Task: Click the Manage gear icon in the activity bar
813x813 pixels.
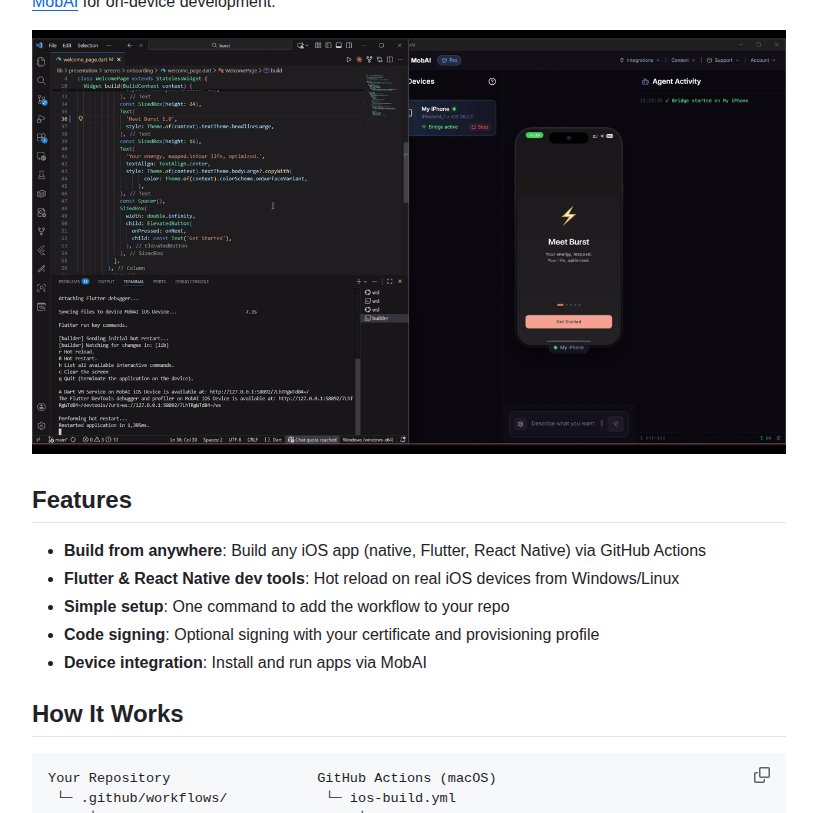Action: 40,425
